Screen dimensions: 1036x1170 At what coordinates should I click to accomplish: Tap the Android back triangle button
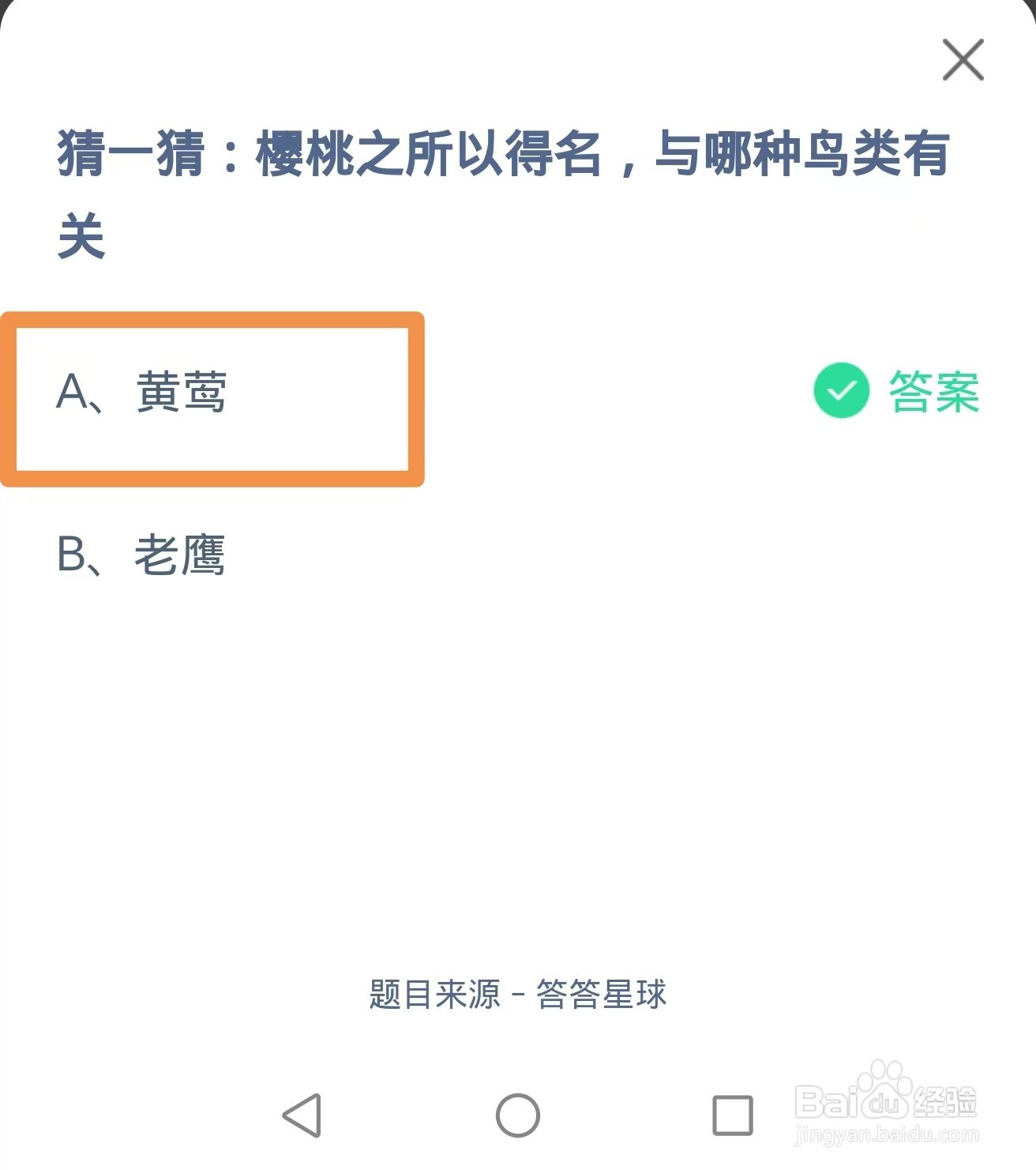[x=302, y=1115]
